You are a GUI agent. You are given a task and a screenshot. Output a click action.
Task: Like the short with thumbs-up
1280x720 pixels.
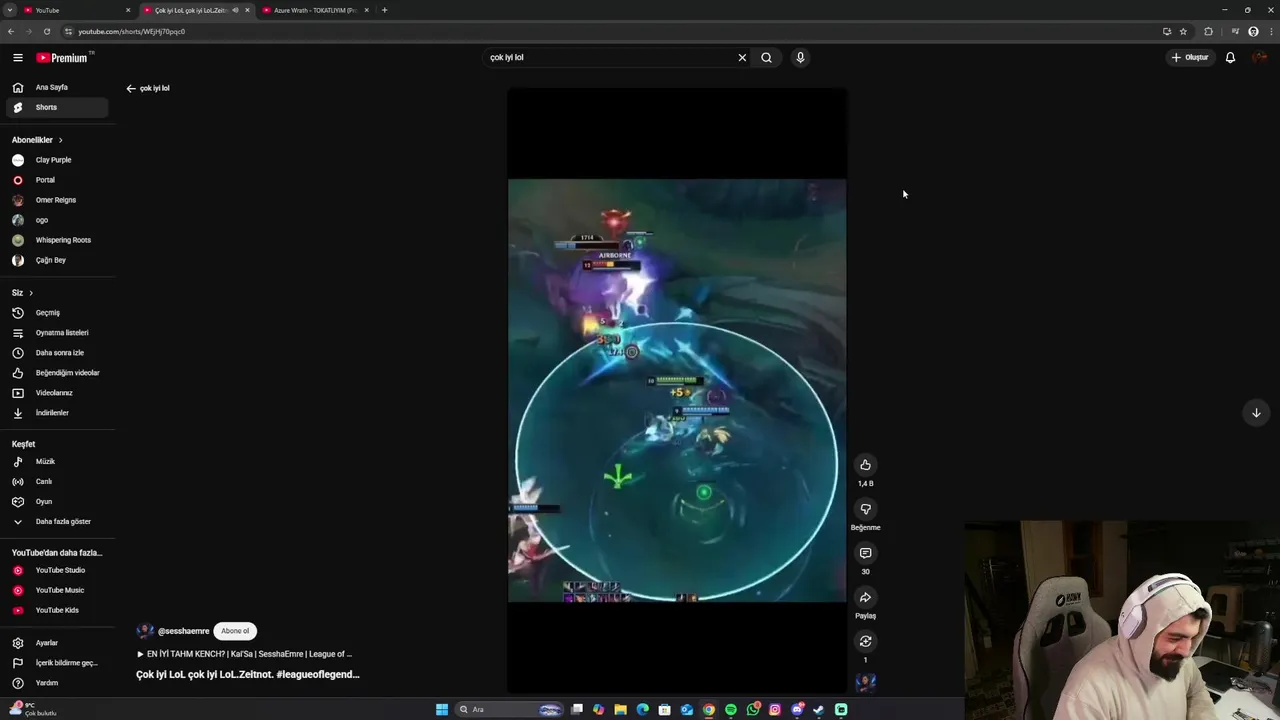[865, 465]
